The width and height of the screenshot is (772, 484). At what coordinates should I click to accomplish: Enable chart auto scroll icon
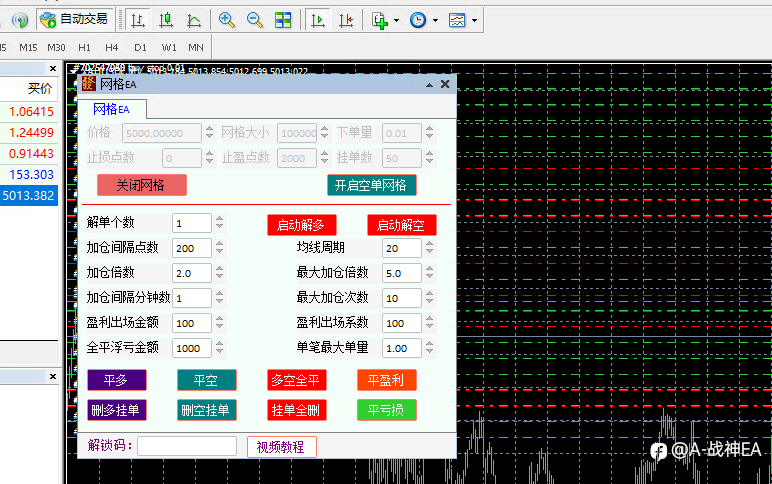tap(317, 19)
